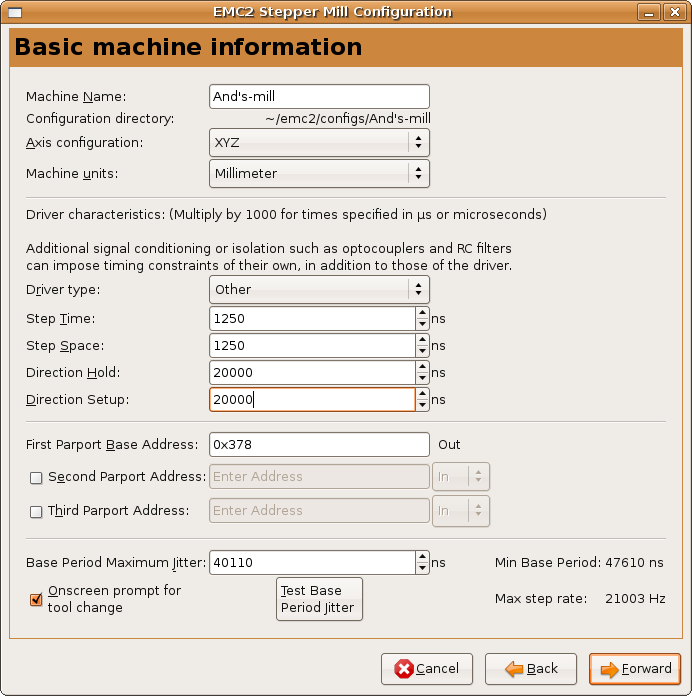The height and width of the screenshot is (696, 692).
Task: Increase Maximum Jitter with up arrow
Action: pyautogui.click(x=422, y=557)
